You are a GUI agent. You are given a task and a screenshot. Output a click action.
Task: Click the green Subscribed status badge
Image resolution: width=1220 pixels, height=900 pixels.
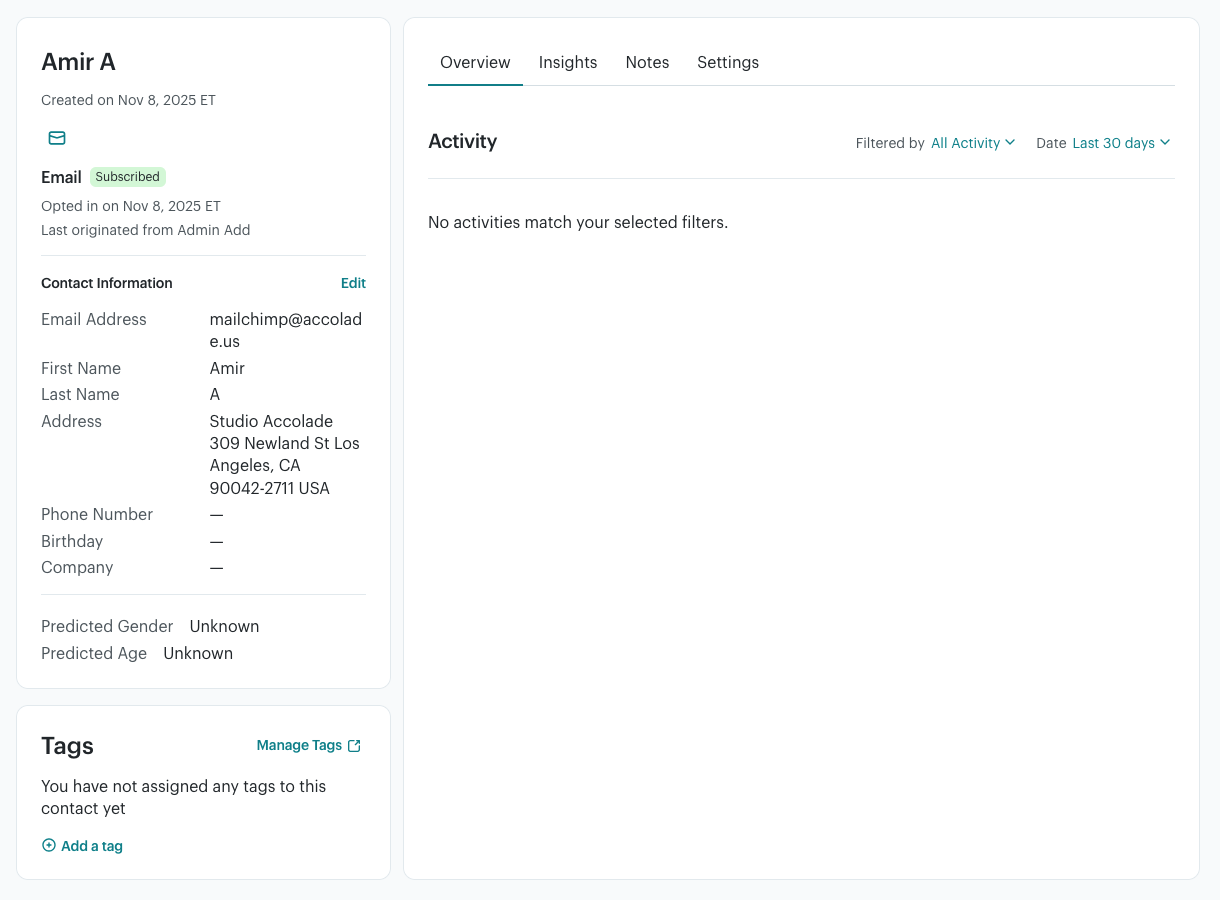coord(127,177)
